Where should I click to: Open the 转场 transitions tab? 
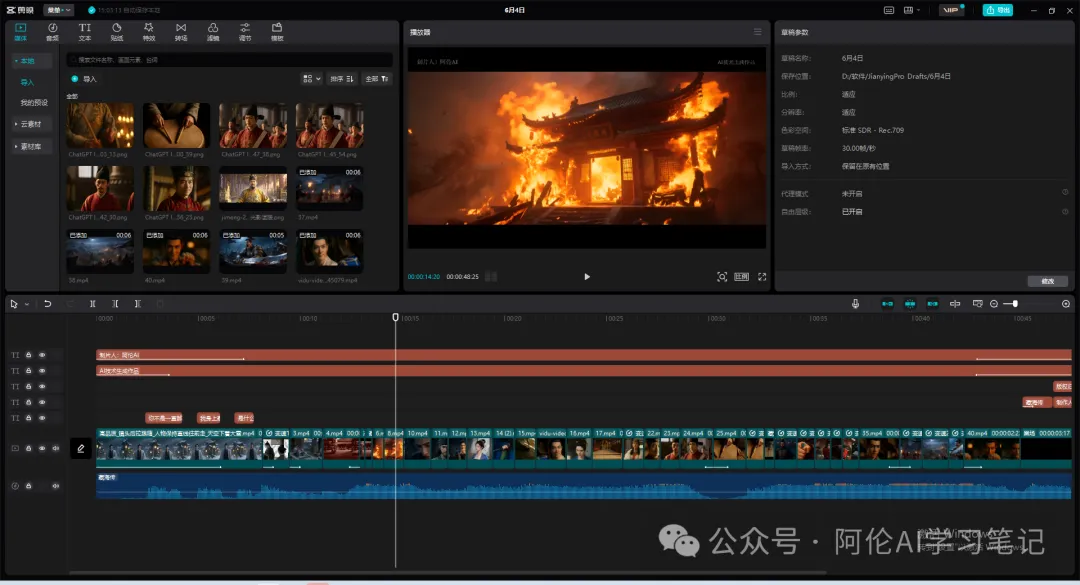(181, 32)
